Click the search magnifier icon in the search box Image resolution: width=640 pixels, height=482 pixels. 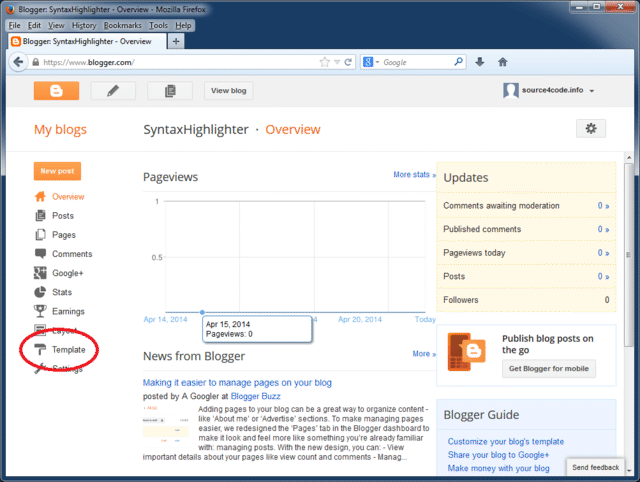coord(458,62)
